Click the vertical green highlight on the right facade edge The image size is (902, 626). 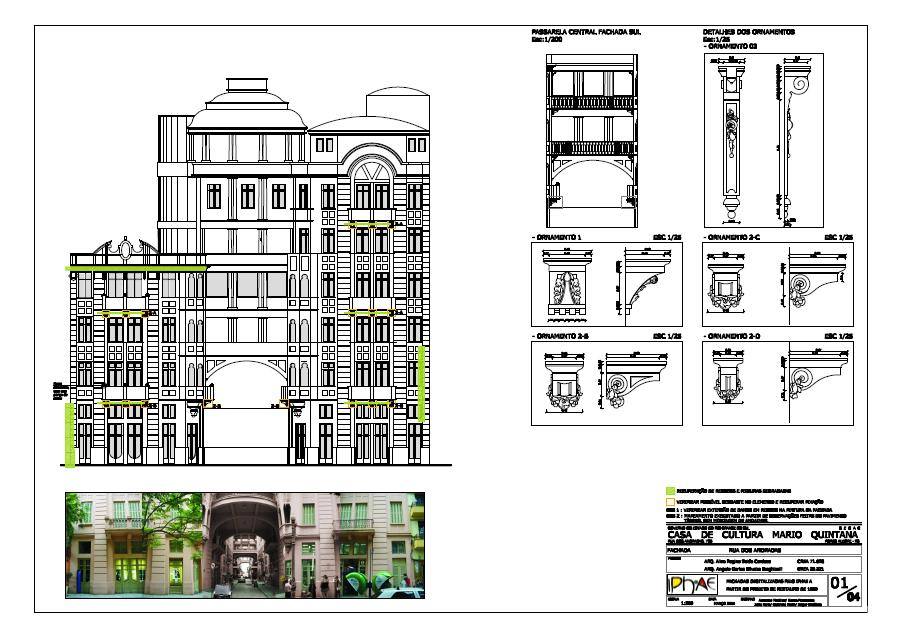coord(422,383)
